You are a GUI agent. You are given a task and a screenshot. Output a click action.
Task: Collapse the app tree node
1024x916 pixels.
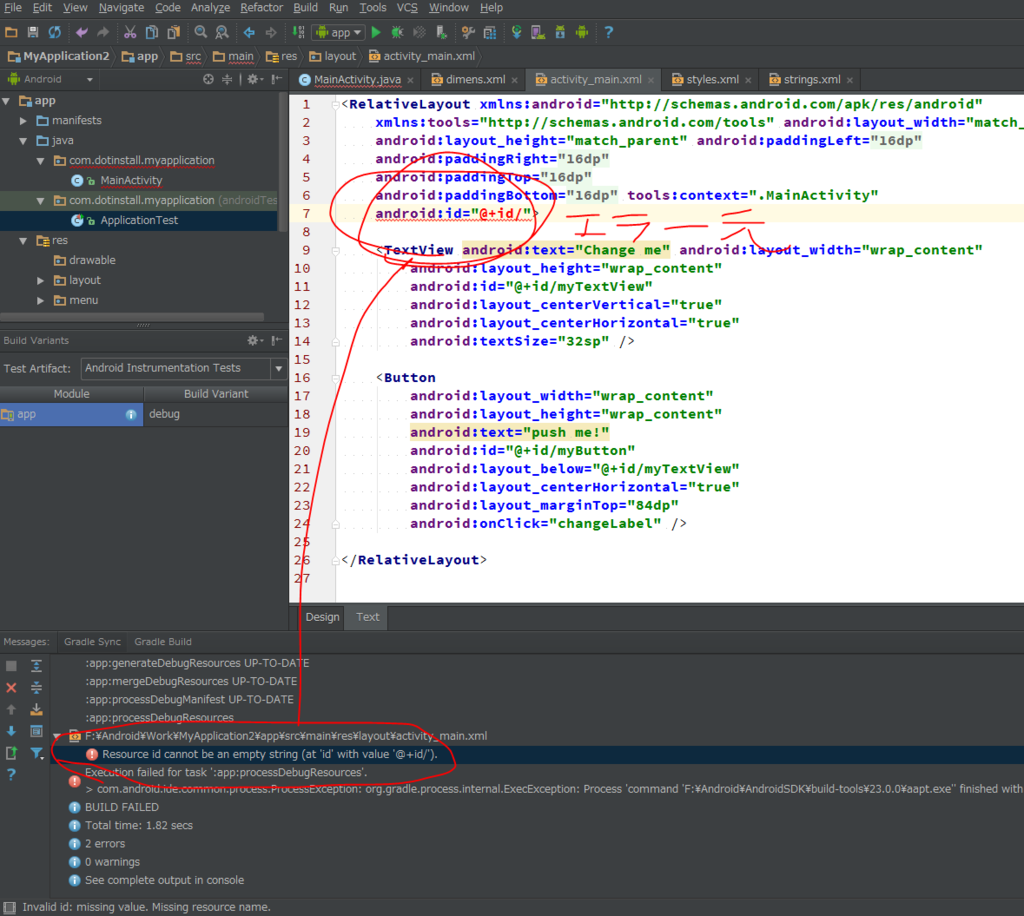pos(7,101)
